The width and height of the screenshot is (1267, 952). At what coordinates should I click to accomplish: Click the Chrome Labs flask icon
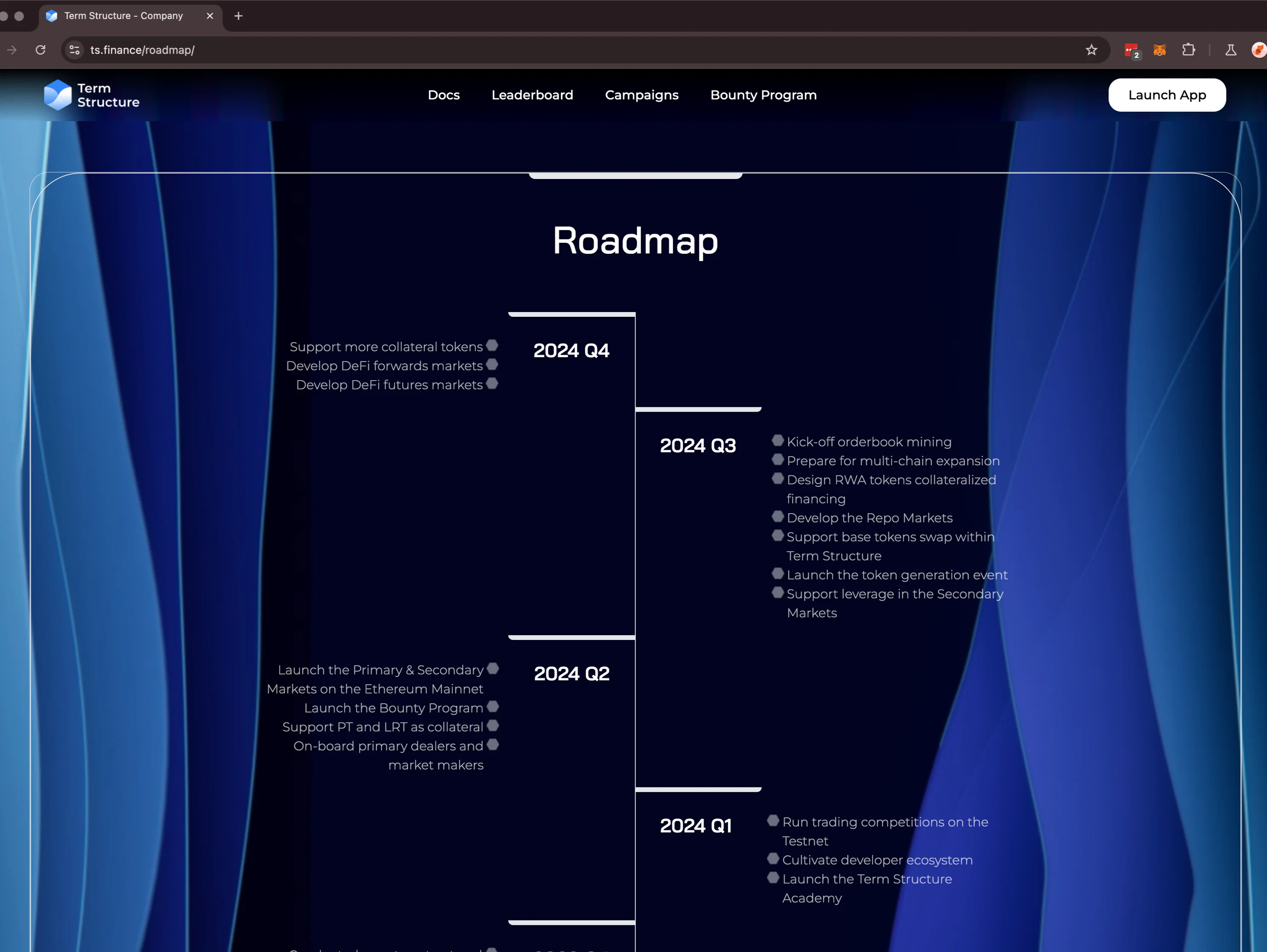tap(1230, 50)
